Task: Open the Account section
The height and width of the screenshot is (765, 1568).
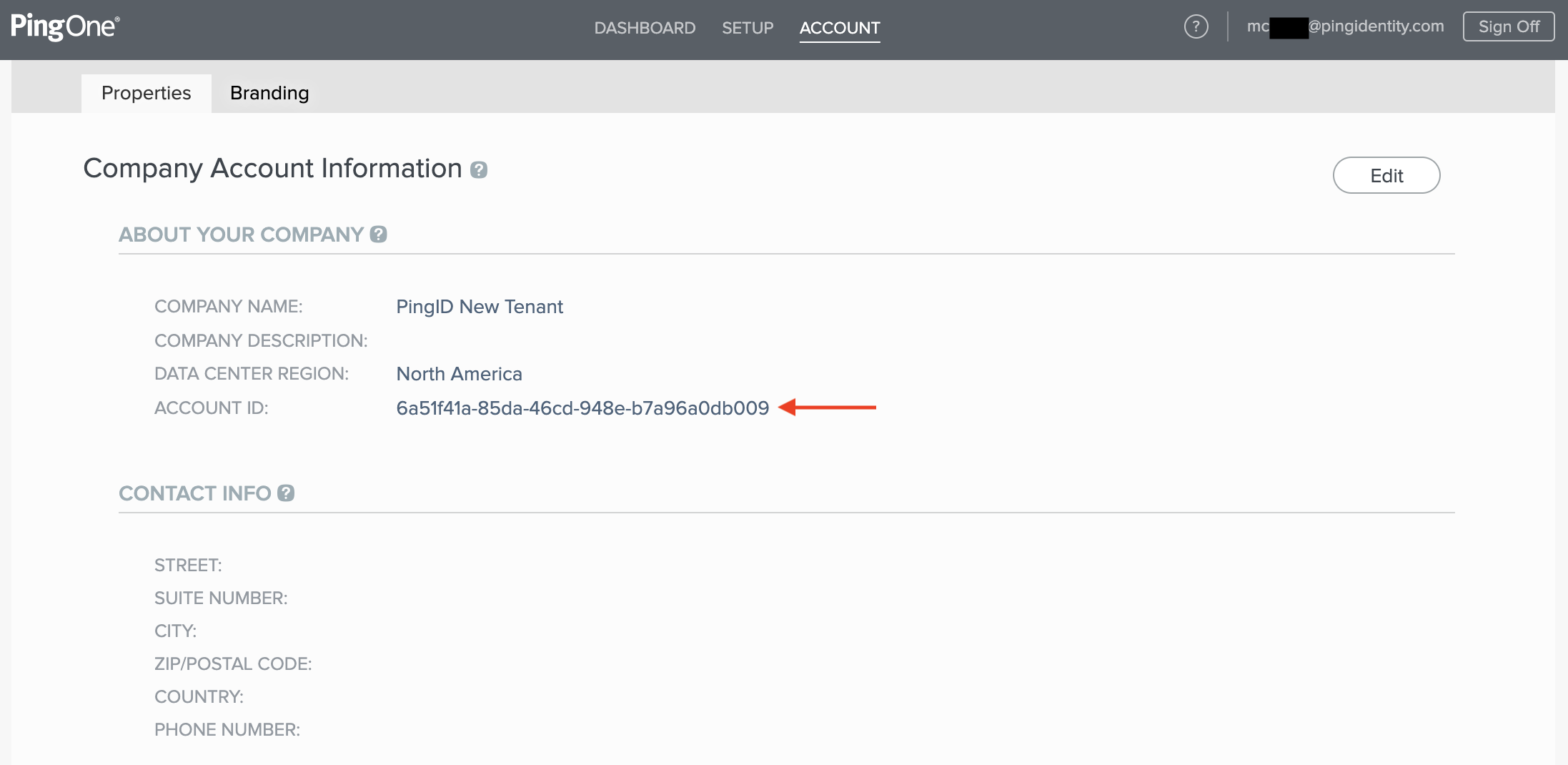Action: 839,28
